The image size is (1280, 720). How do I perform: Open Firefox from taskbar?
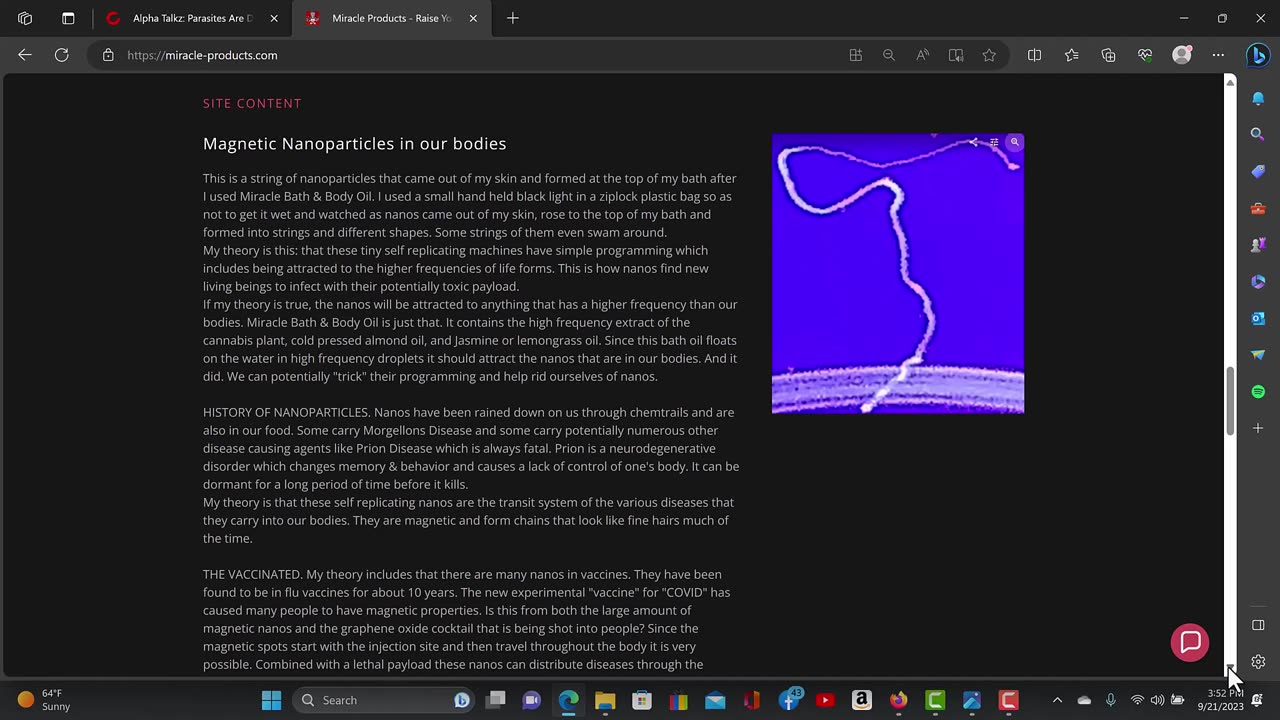click(x=898, y=700)
